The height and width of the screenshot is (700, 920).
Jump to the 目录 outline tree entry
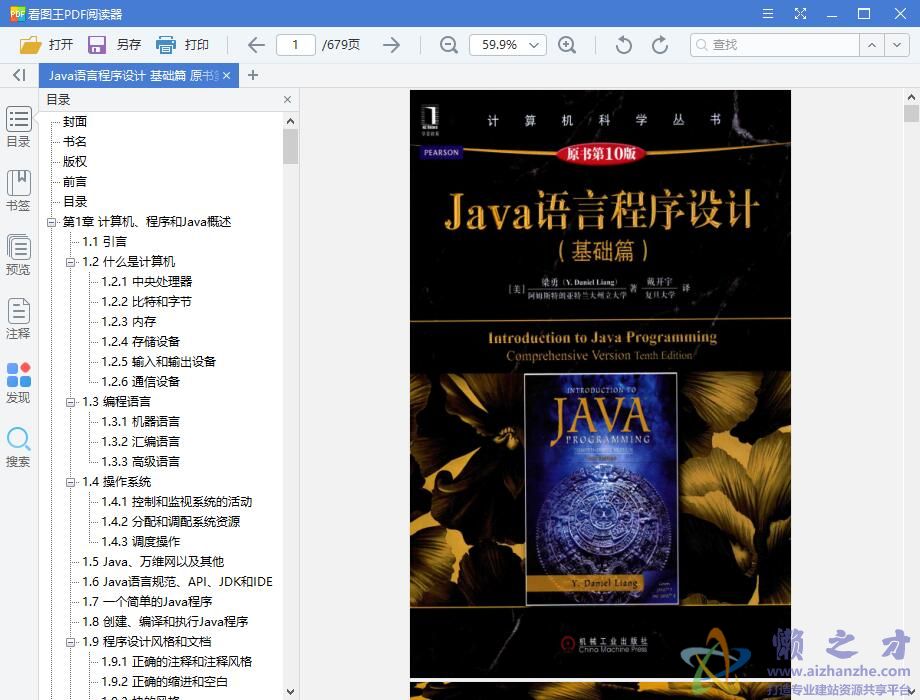(75, 201)
